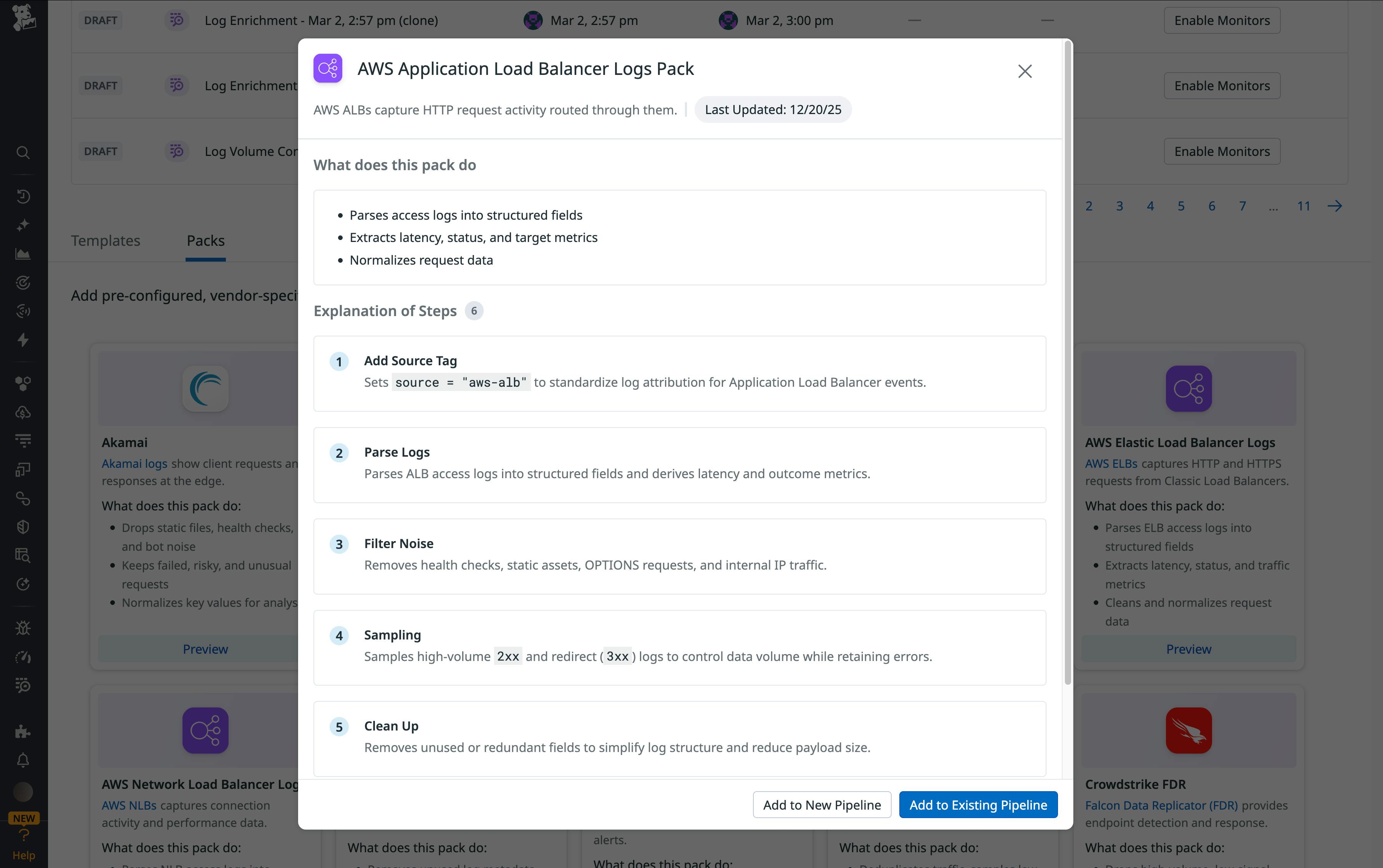Preview the AWS Elastic Load Balancer Logs pack
This screenshot has width=1383, height=868.
1188,649
